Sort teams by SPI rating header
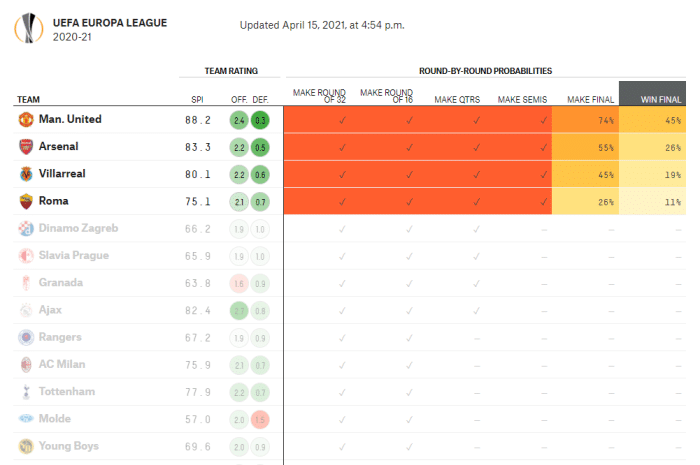 [x=197, y=99]
